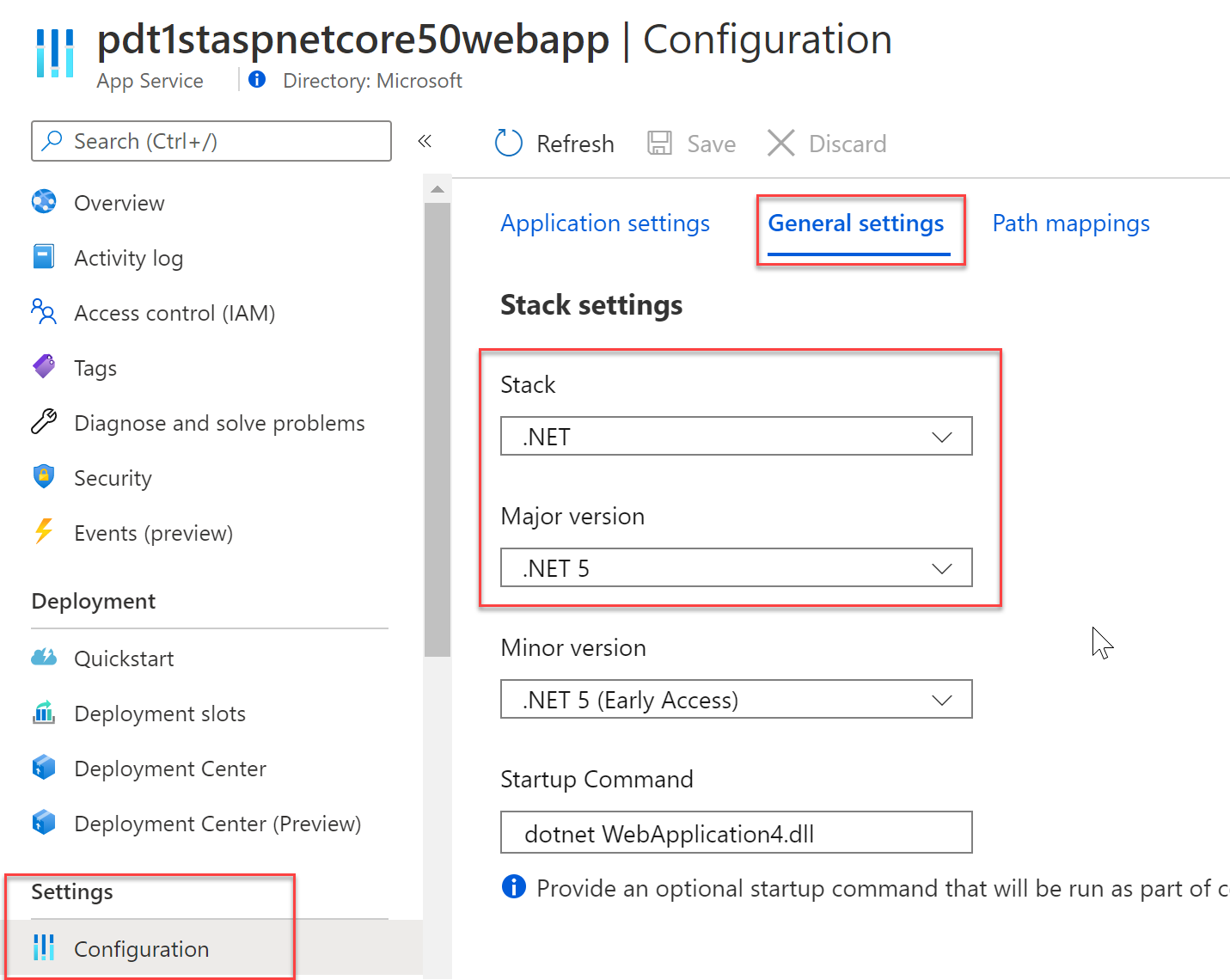This screenshot has height=980, width=1230.
Task: Open the Path mappings tab
Action: [1070, 223]
